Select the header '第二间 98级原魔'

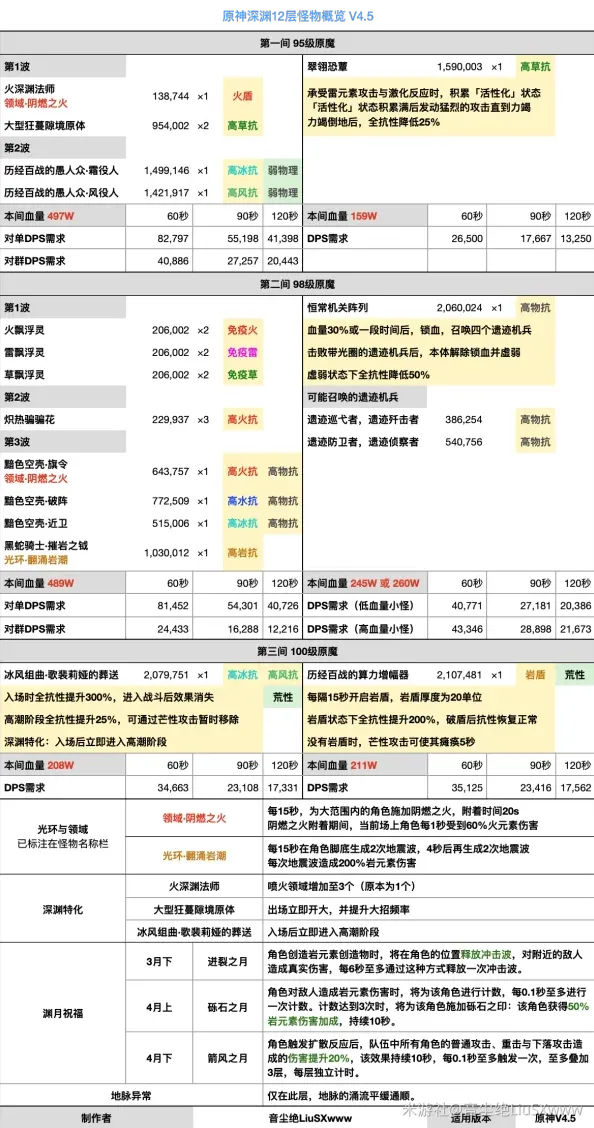click(297, 286)
